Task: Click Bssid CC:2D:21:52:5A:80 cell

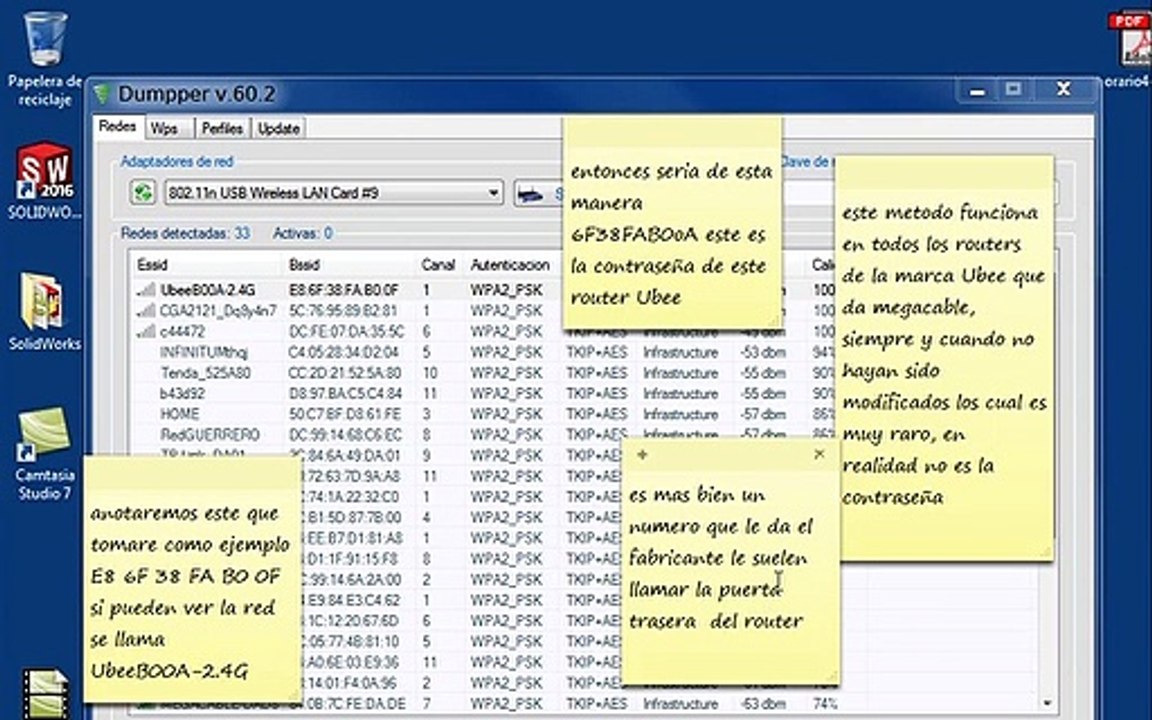Action: [345, 372]
